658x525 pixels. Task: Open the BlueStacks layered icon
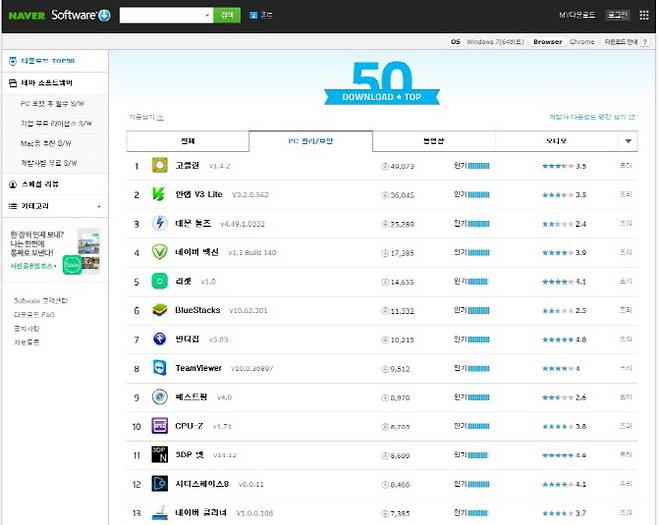(x=159, y=310)
